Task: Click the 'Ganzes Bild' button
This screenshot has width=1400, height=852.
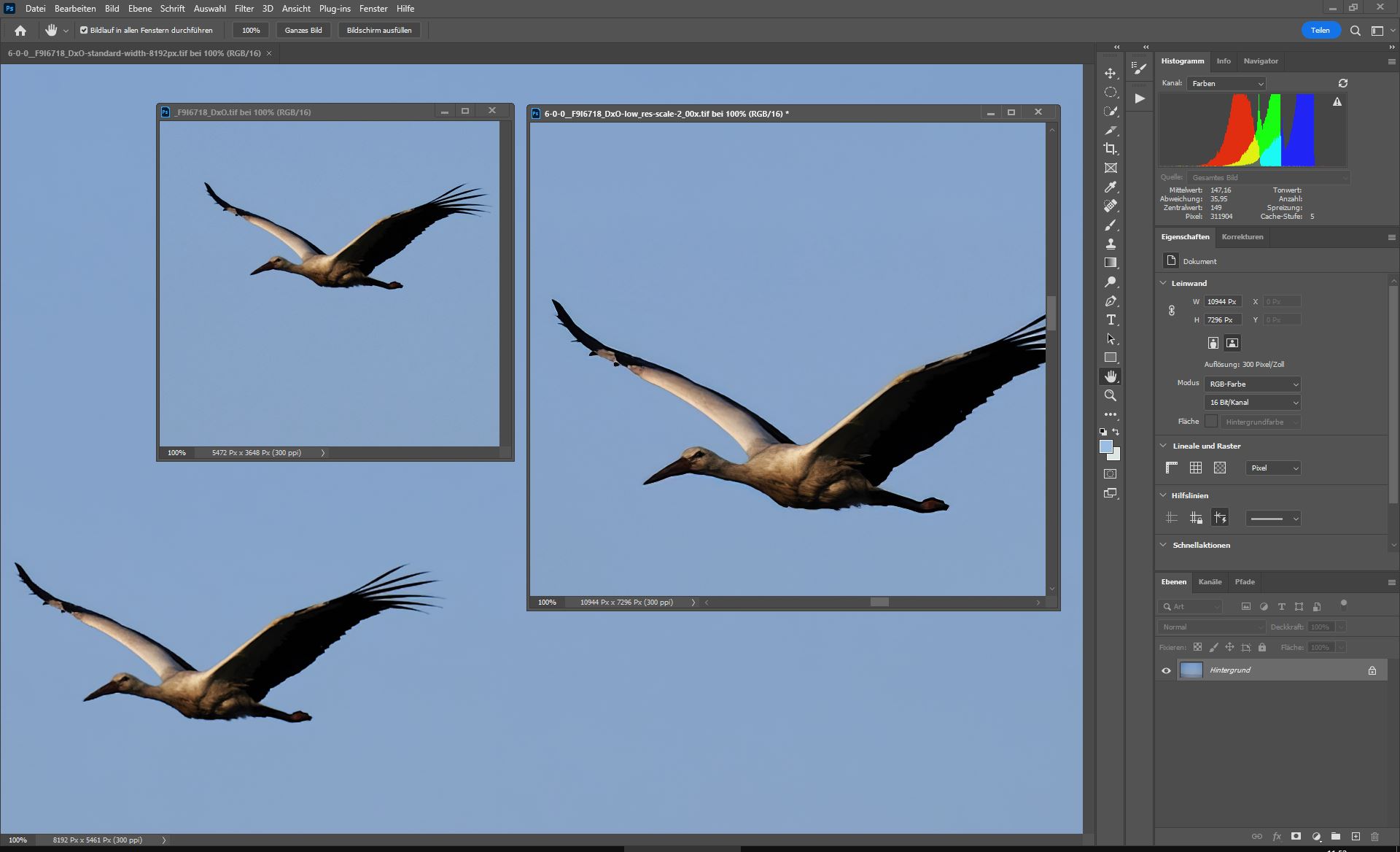Action: (303, 31)
